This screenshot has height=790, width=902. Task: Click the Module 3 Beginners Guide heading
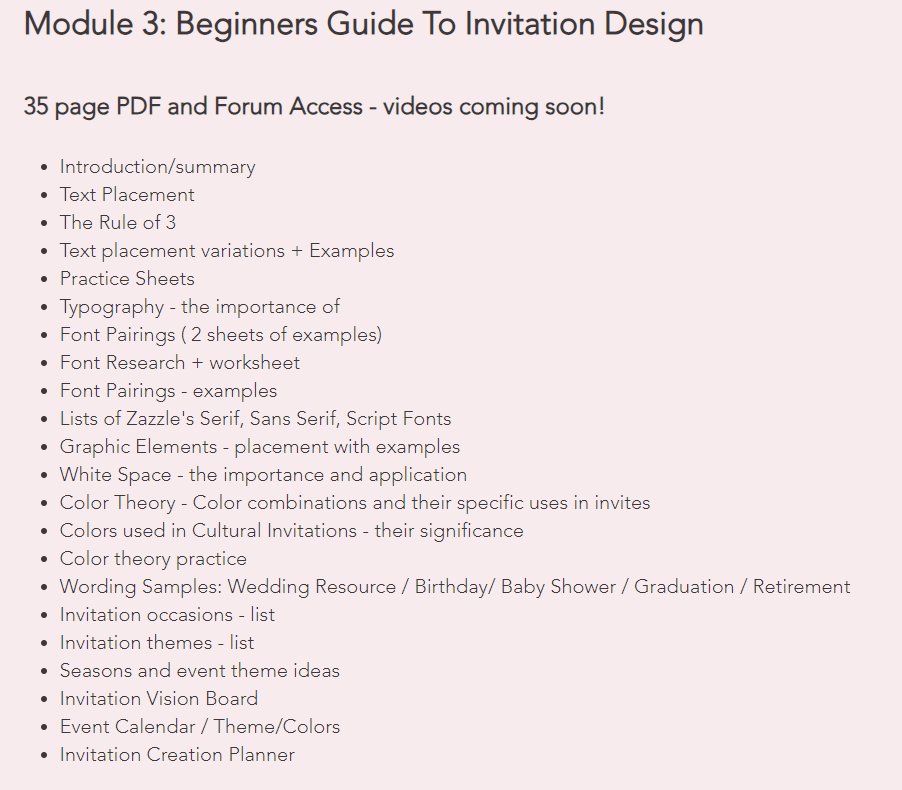click(364, 25)
